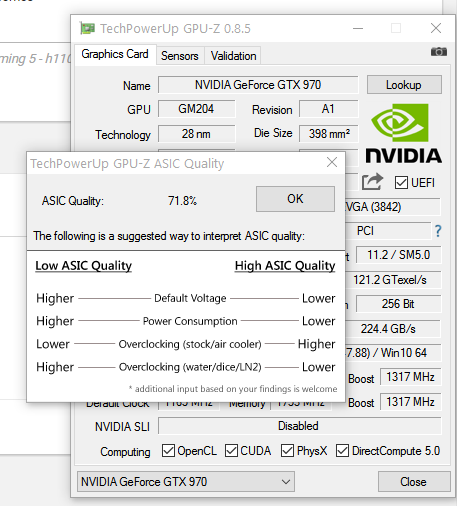Click the subvendor field showing VGA (3842)
Image resolution: width=457 pixels, height=506 pixels.
tap(393, 207)
